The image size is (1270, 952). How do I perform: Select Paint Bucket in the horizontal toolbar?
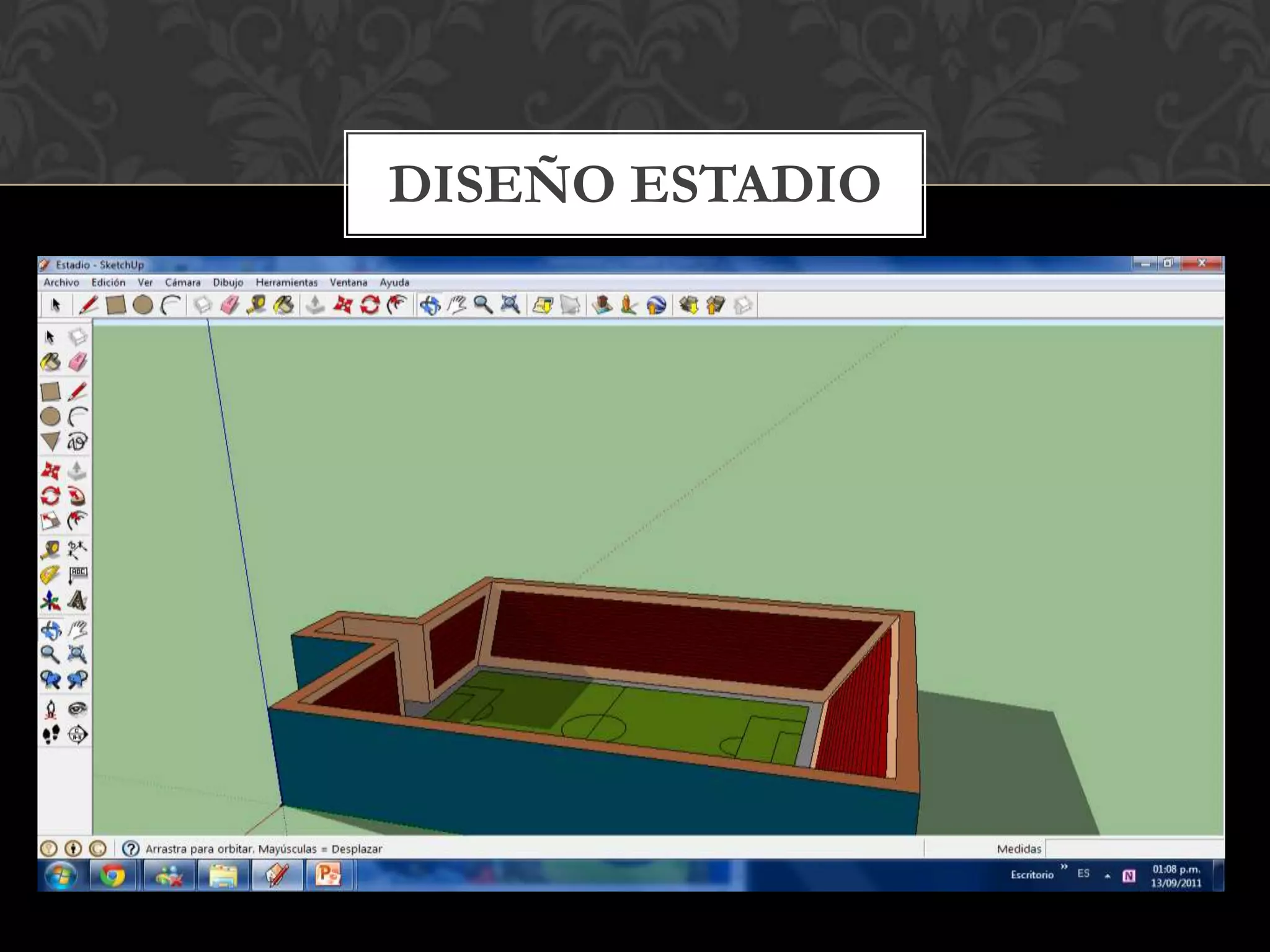pyautogui.click(x=284, y=305)
